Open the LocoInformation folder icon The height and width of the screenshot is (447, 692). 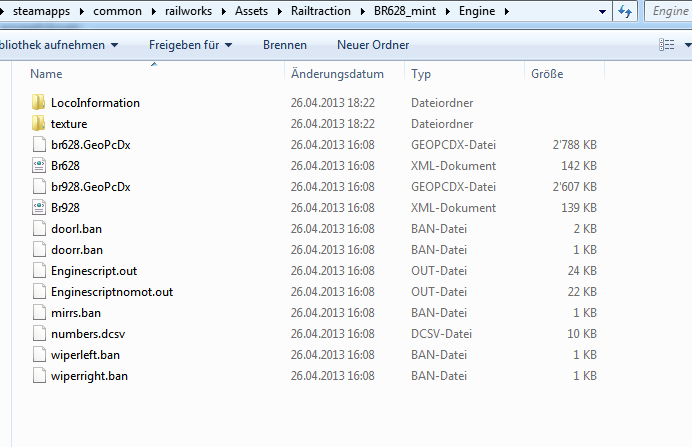click(38, 102)
